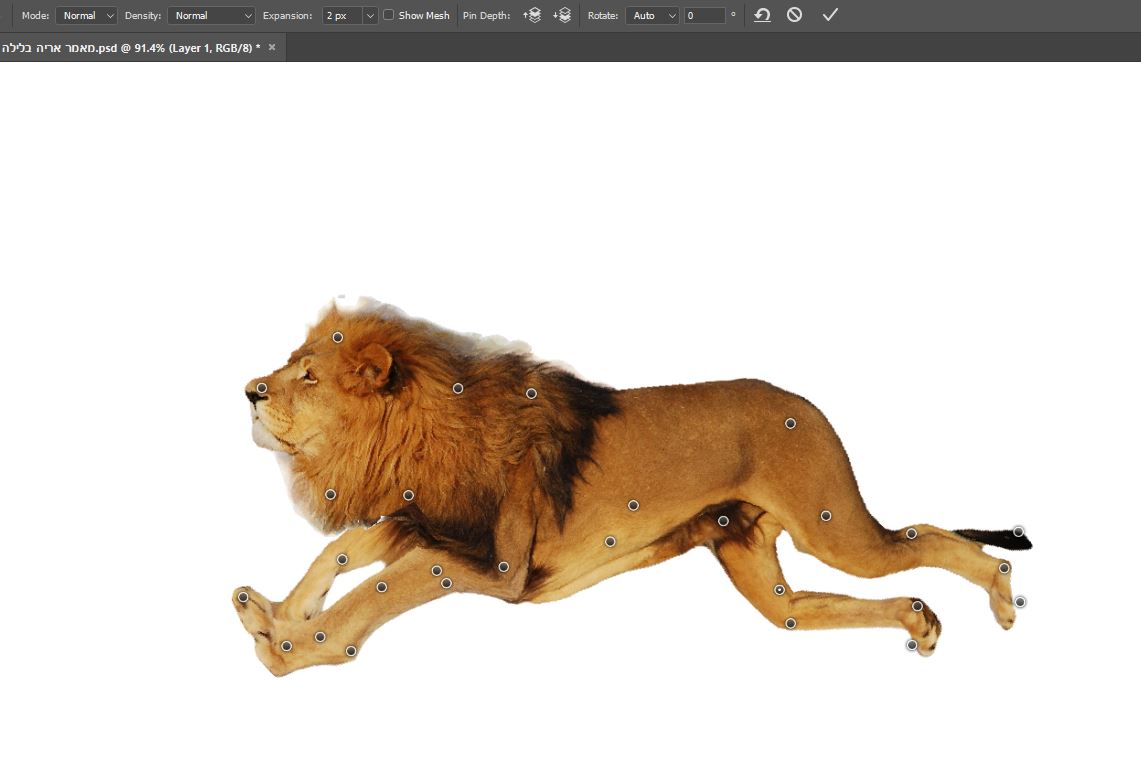Image resolution: width=1141 pixels, height=774 pixels.
Task: Select the pin on the lion's nose
Action: click(262, 388)
